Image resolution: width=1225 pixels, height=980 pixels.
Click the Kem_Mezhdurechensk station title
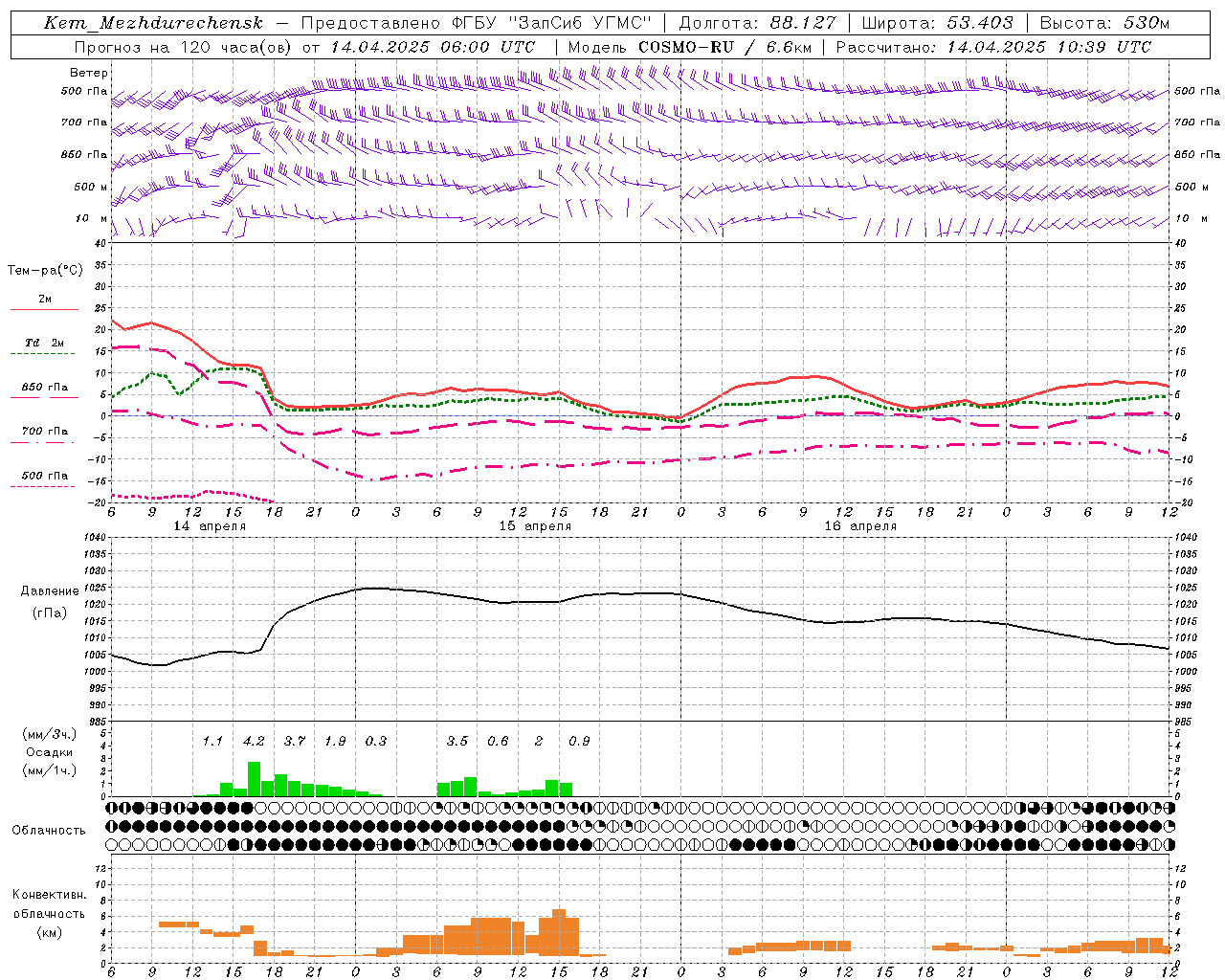point(153,23)
